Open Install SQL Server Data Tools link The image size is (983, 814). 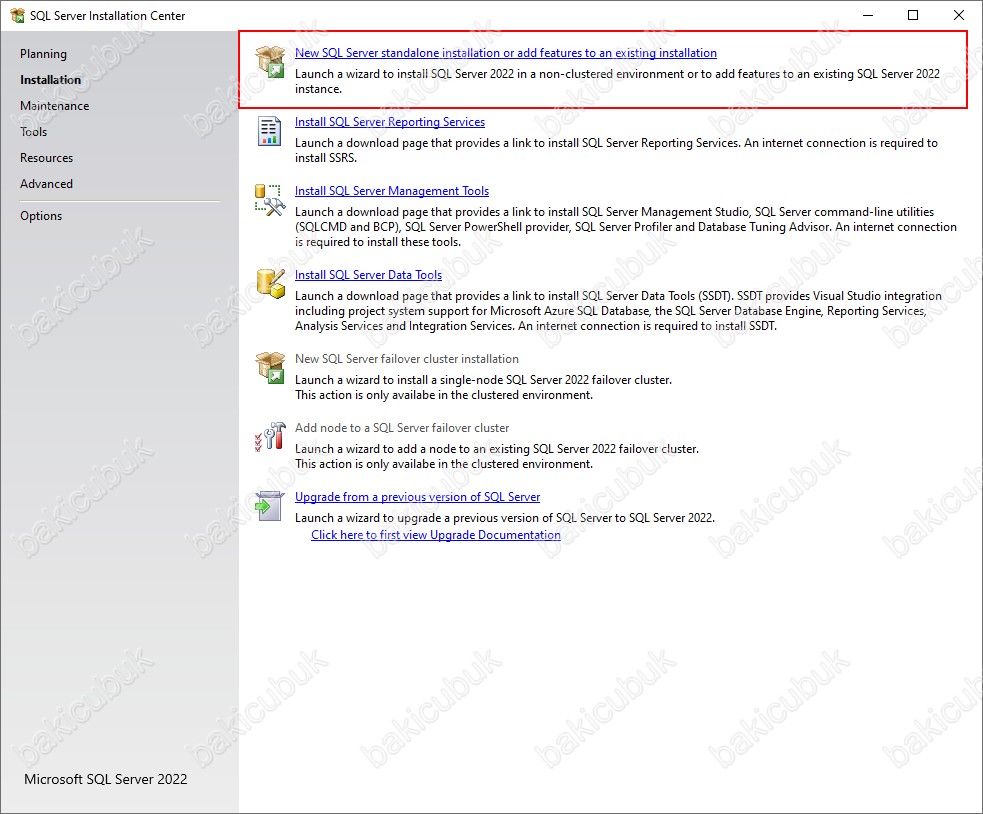point(369,275)
